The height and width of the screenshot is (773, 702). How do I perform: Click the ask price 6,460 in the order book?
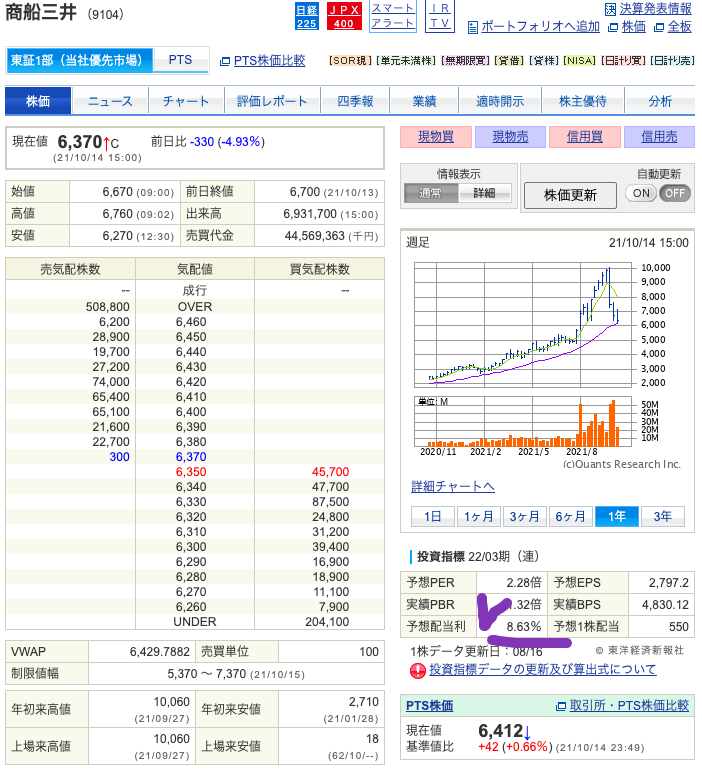191,322
